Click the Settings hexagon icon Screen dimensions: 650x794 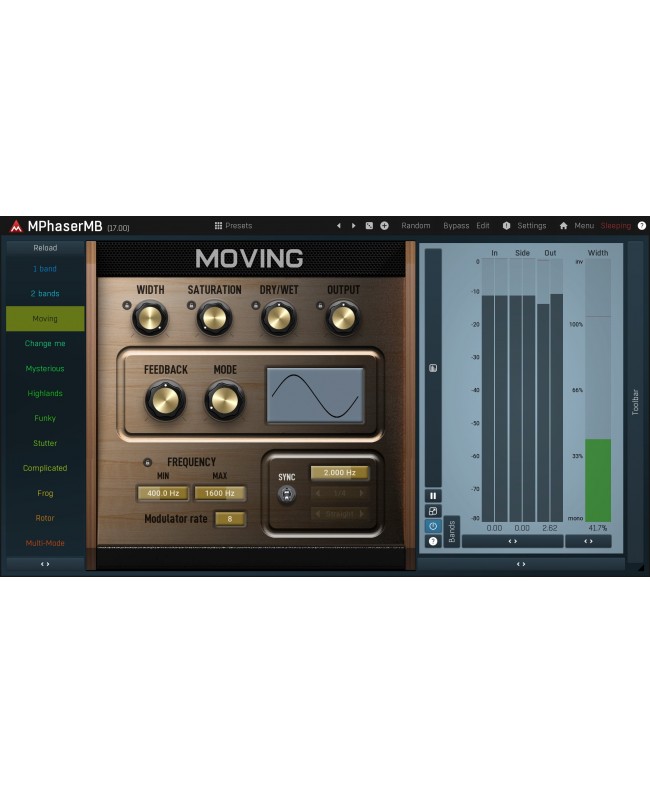[x=506, y=225]
